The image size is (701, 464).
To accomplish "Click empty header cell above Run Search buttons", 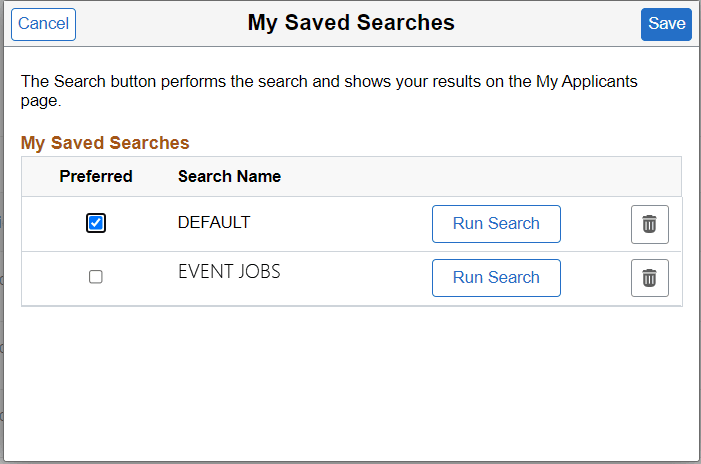I will pos(496,176).
